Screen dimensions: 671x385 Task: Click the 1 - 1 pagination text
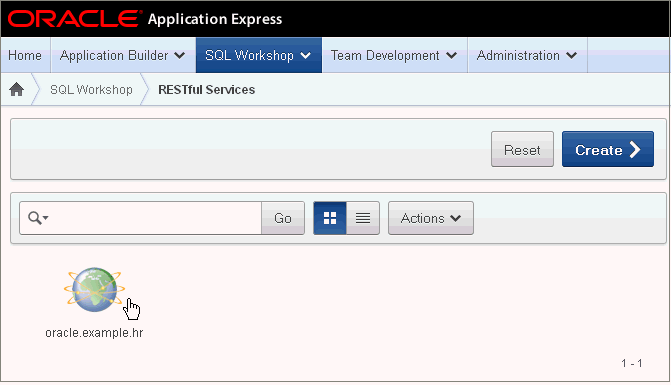pyautogui.click(x=632, y=363)
